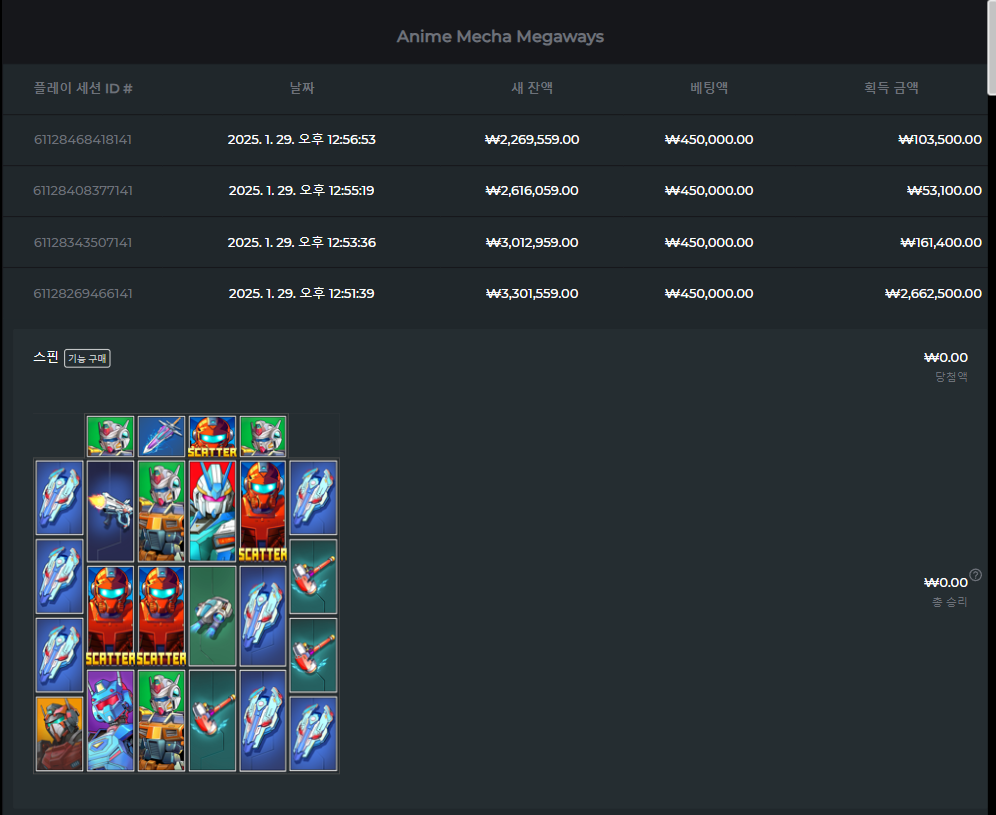This screenshot has width=996, height=815.
Task: Click the blaster gun symbol on the second reel
Action: 111,511
